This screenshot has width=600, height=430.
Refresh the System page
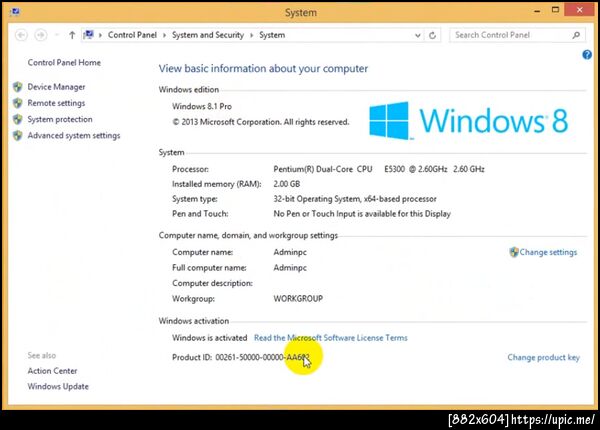[x=432, y=35]
